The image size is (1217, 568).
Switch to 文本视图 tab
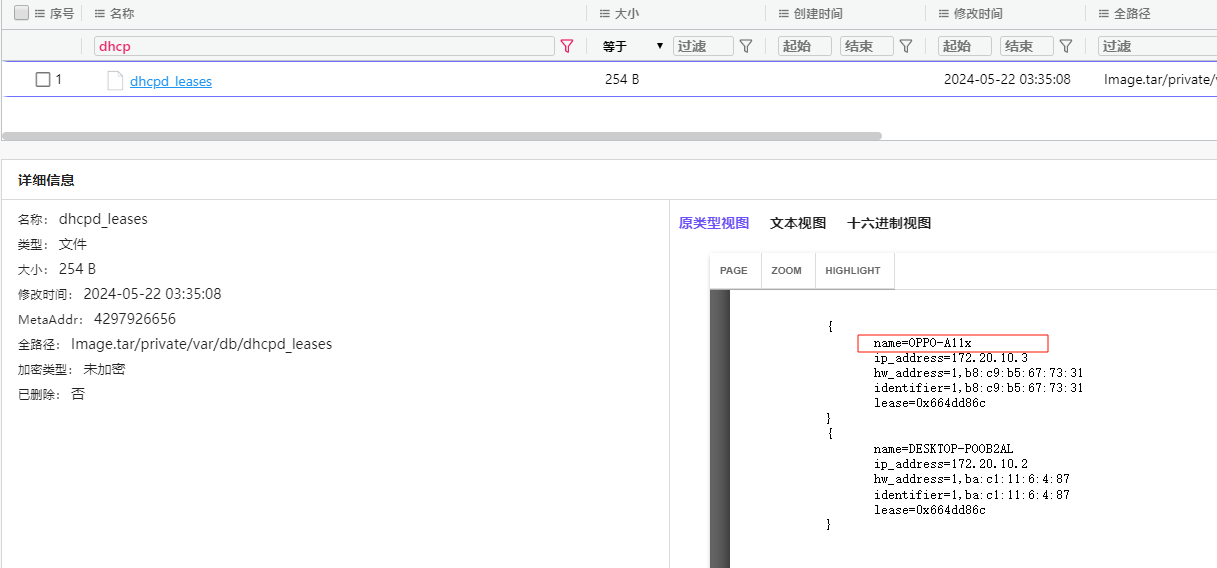pos(798,223)
